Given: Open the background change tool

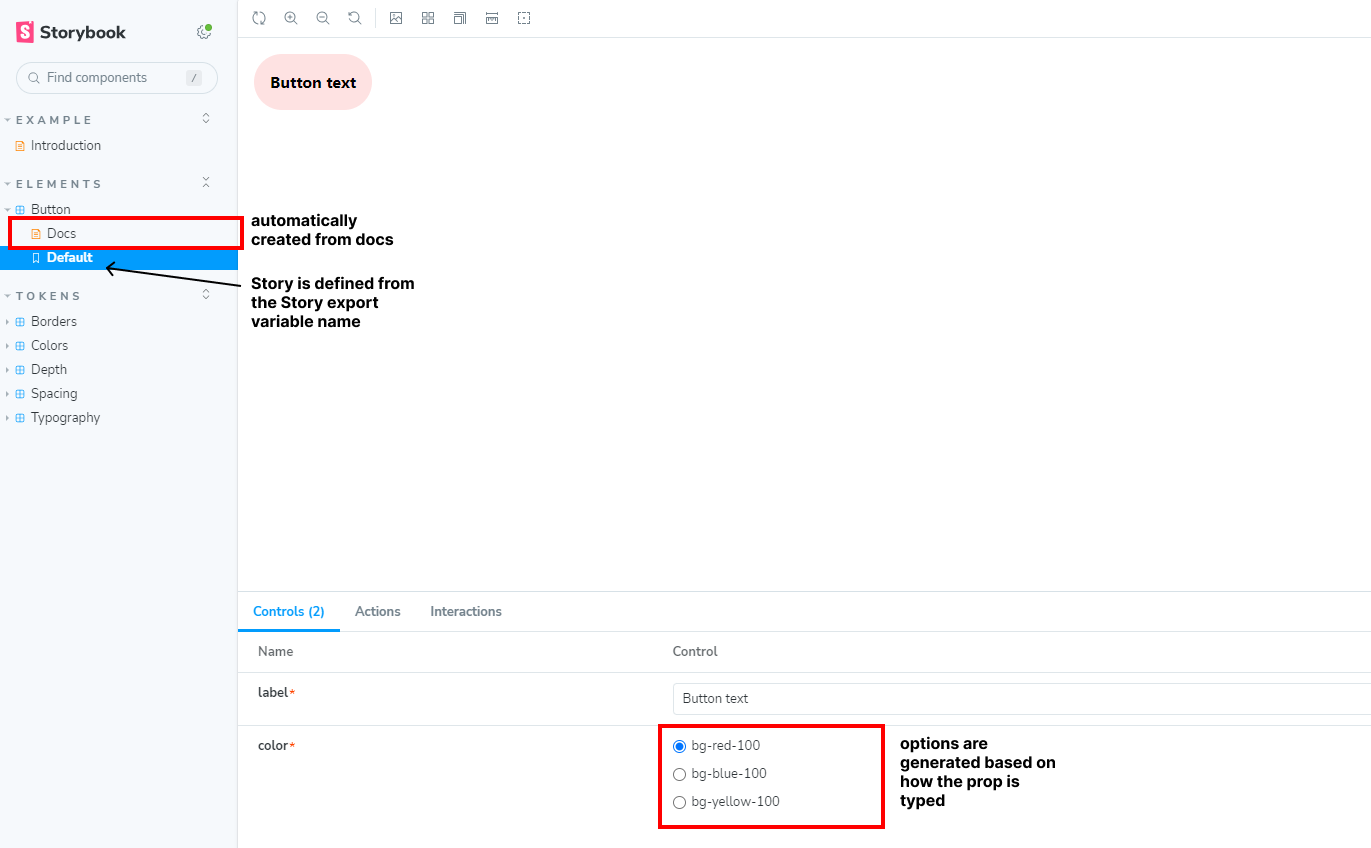Looking at the screenshot, I should [396, 18].
